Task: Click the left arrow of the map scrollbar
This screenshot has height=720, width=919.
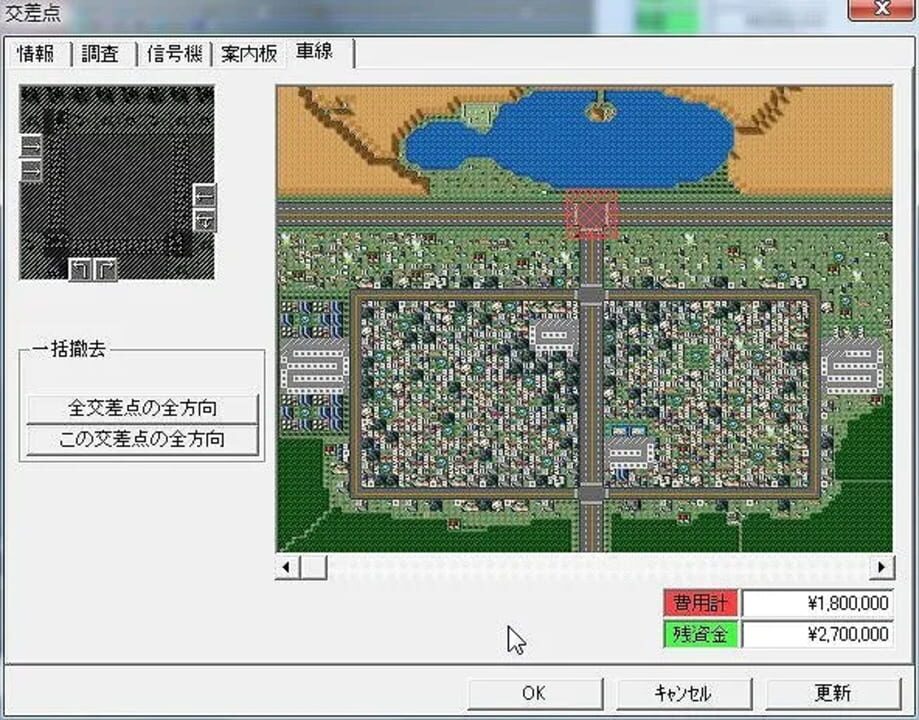Action: 287,566
